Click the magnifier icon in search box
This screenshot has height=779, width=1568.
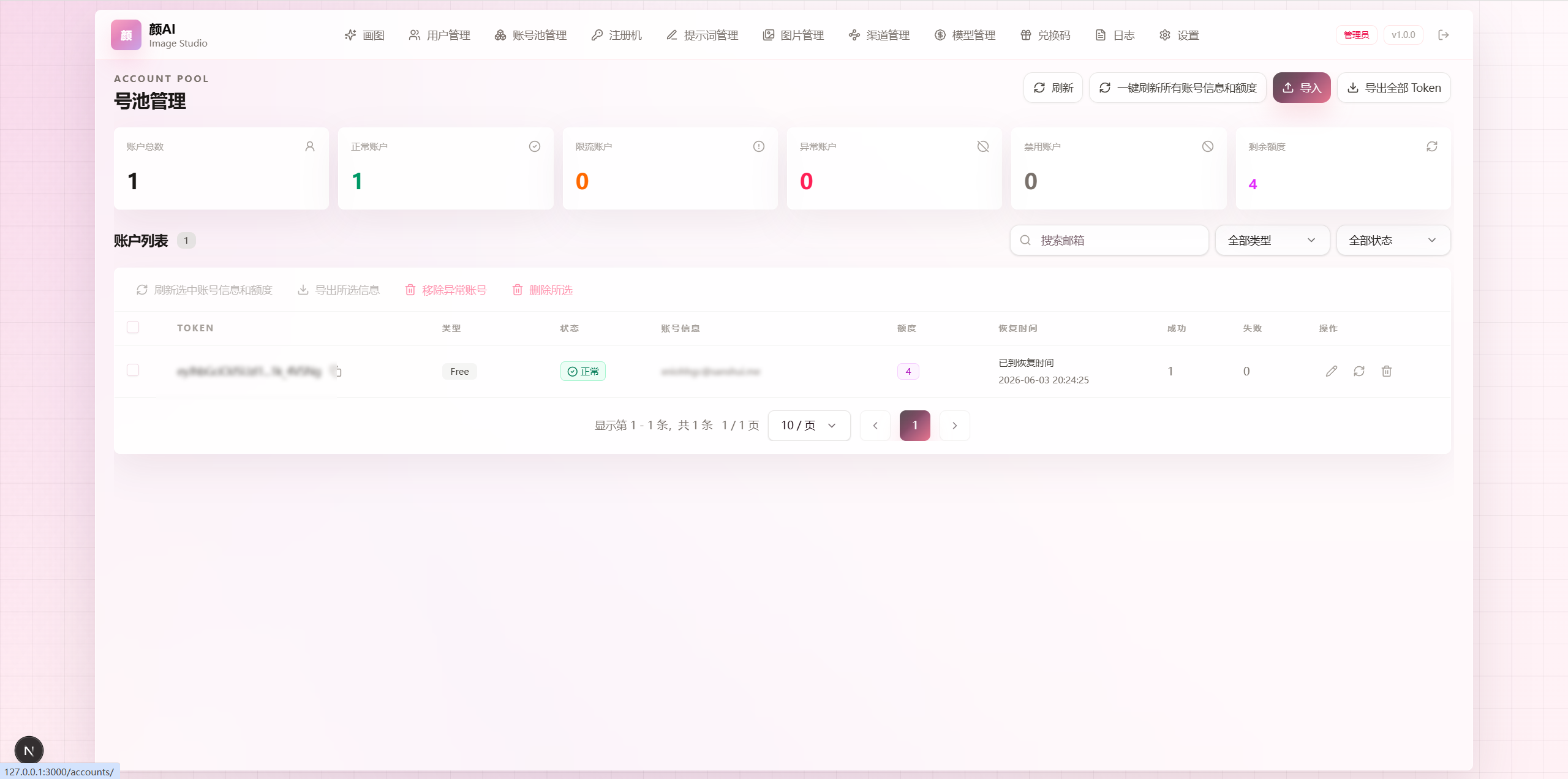pos(1025,240)
